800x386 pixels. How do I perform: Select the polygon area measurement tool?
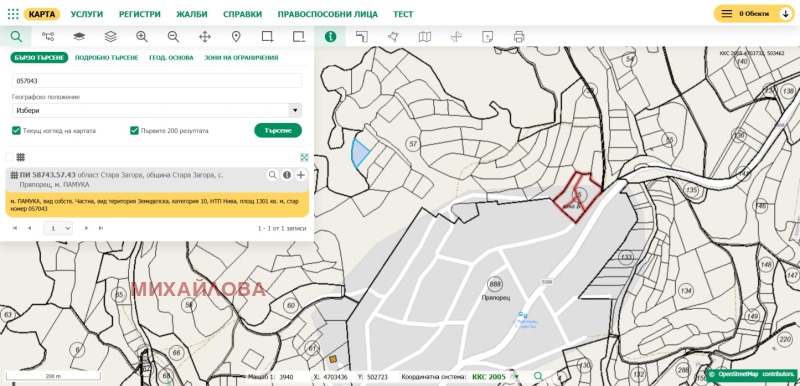[393, 37]
